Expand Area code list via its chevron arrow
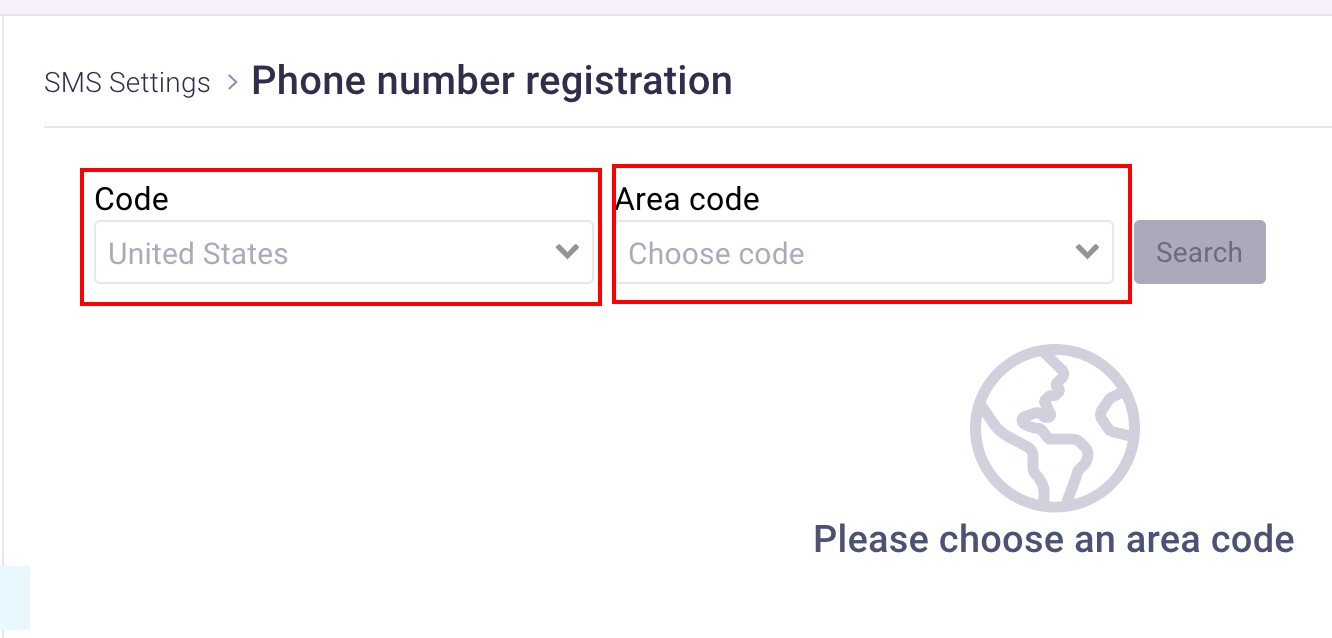This screenshot has width=1332, height=638. tap(1087, 252)
